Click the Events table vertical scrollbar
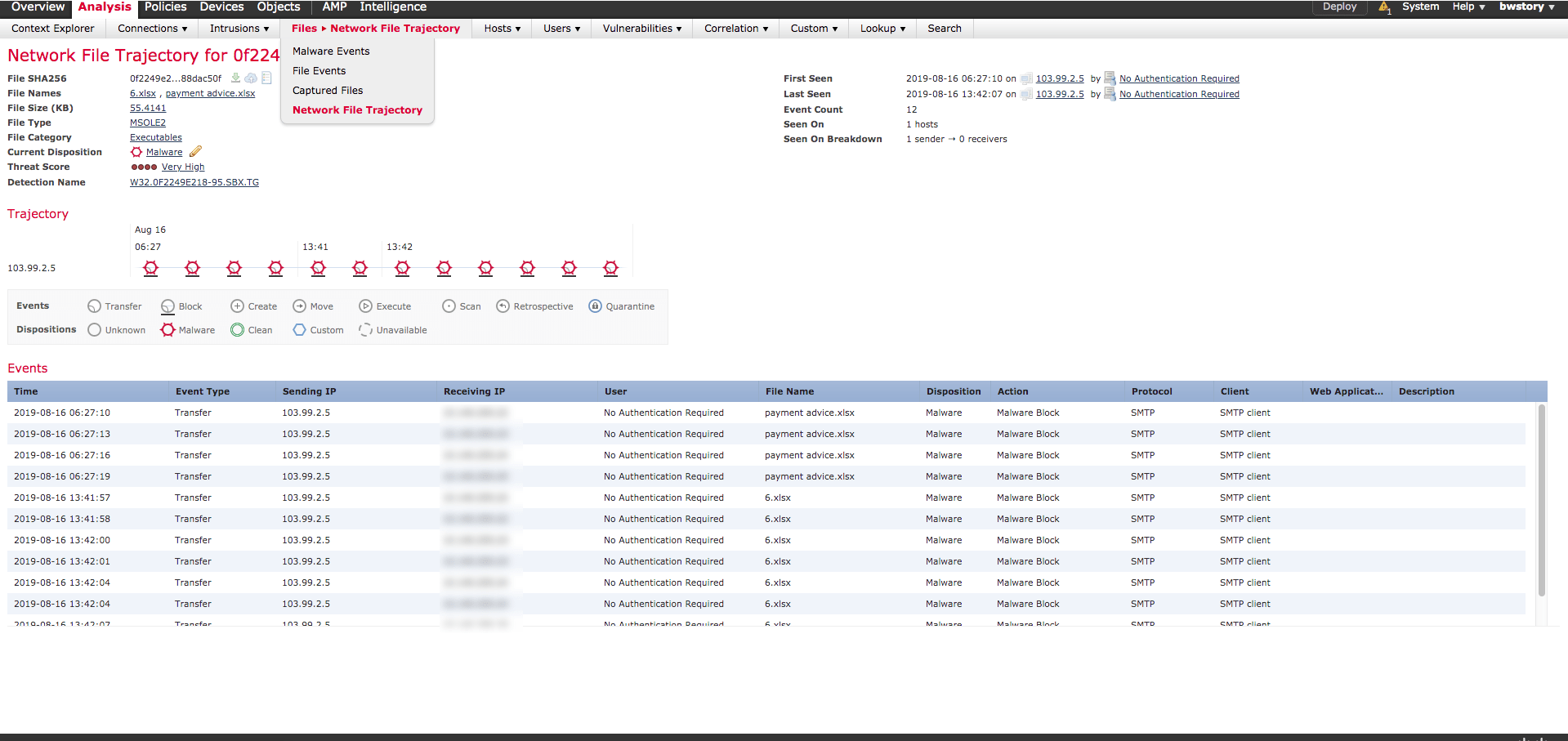Viewport: 1568px width, 741px height. tap(1542, 500)
